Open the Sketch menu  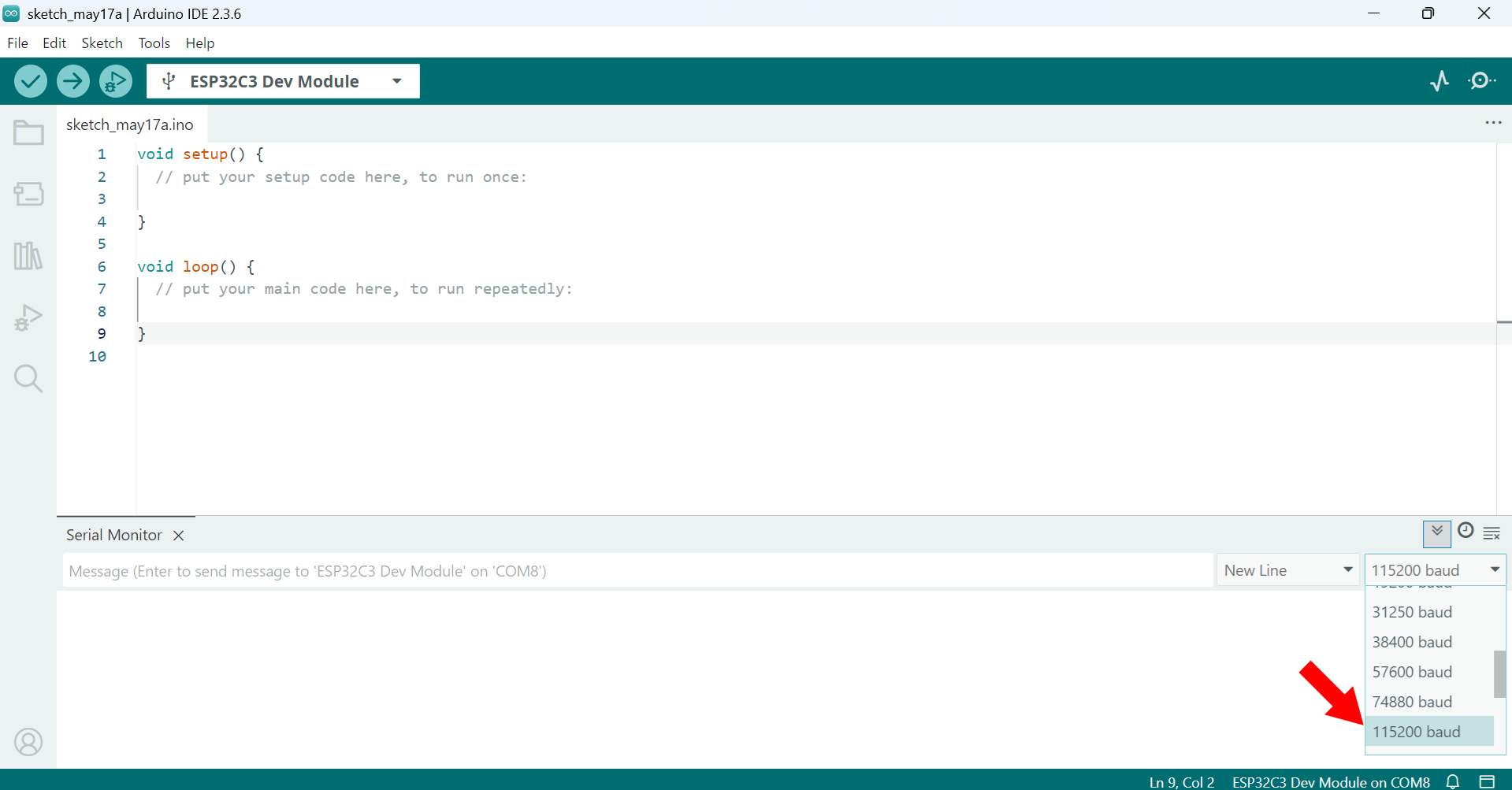[x=102, y=43]
